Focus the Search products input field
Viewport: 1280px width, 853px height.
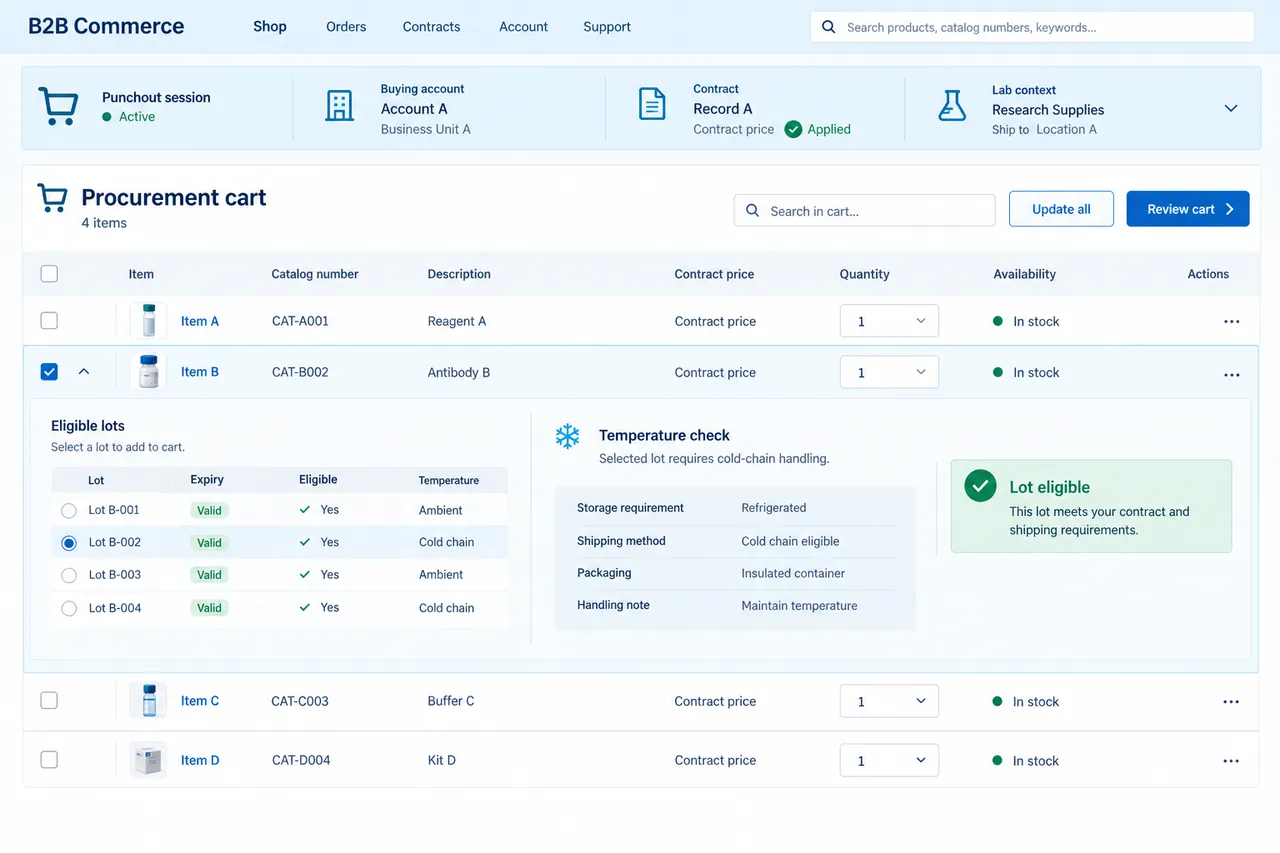[1032, 27]
